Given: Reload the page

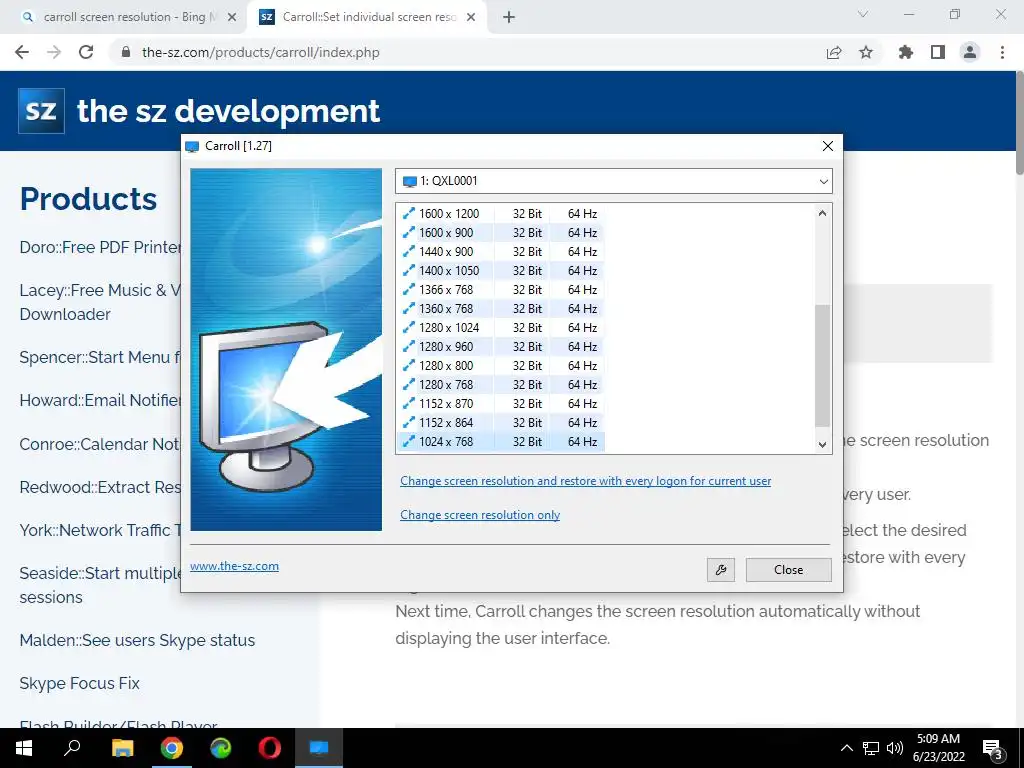Looking at the screenshot, I should tap(86, 52).
